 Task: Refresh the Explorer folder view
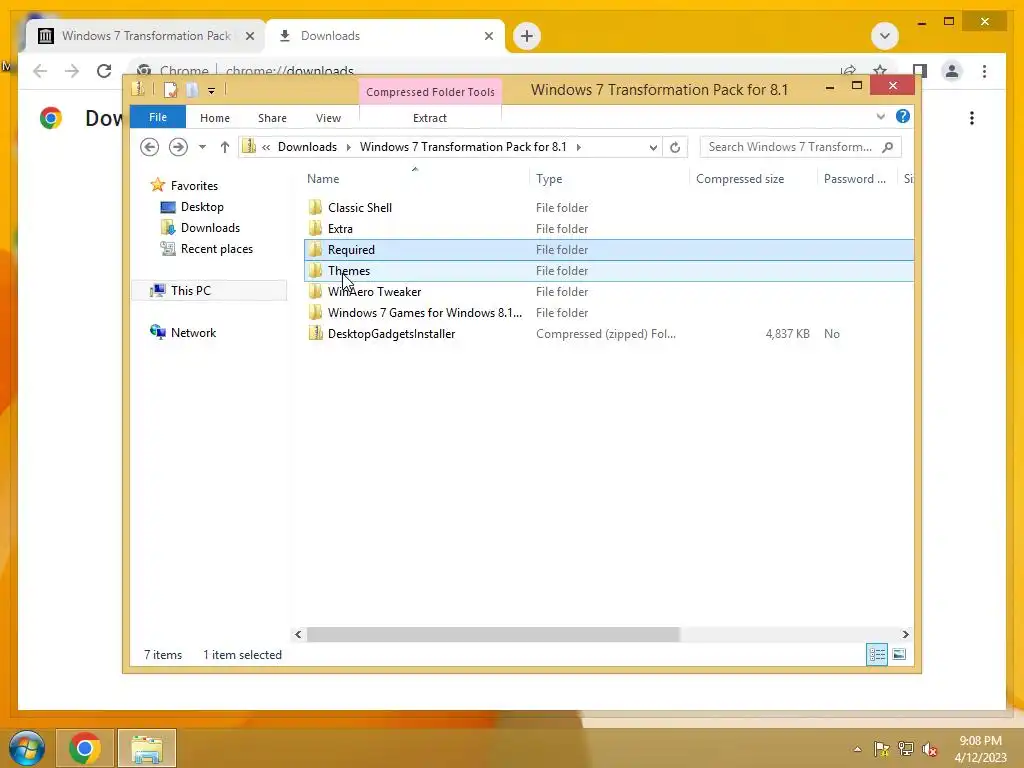[x=675, y=147]
